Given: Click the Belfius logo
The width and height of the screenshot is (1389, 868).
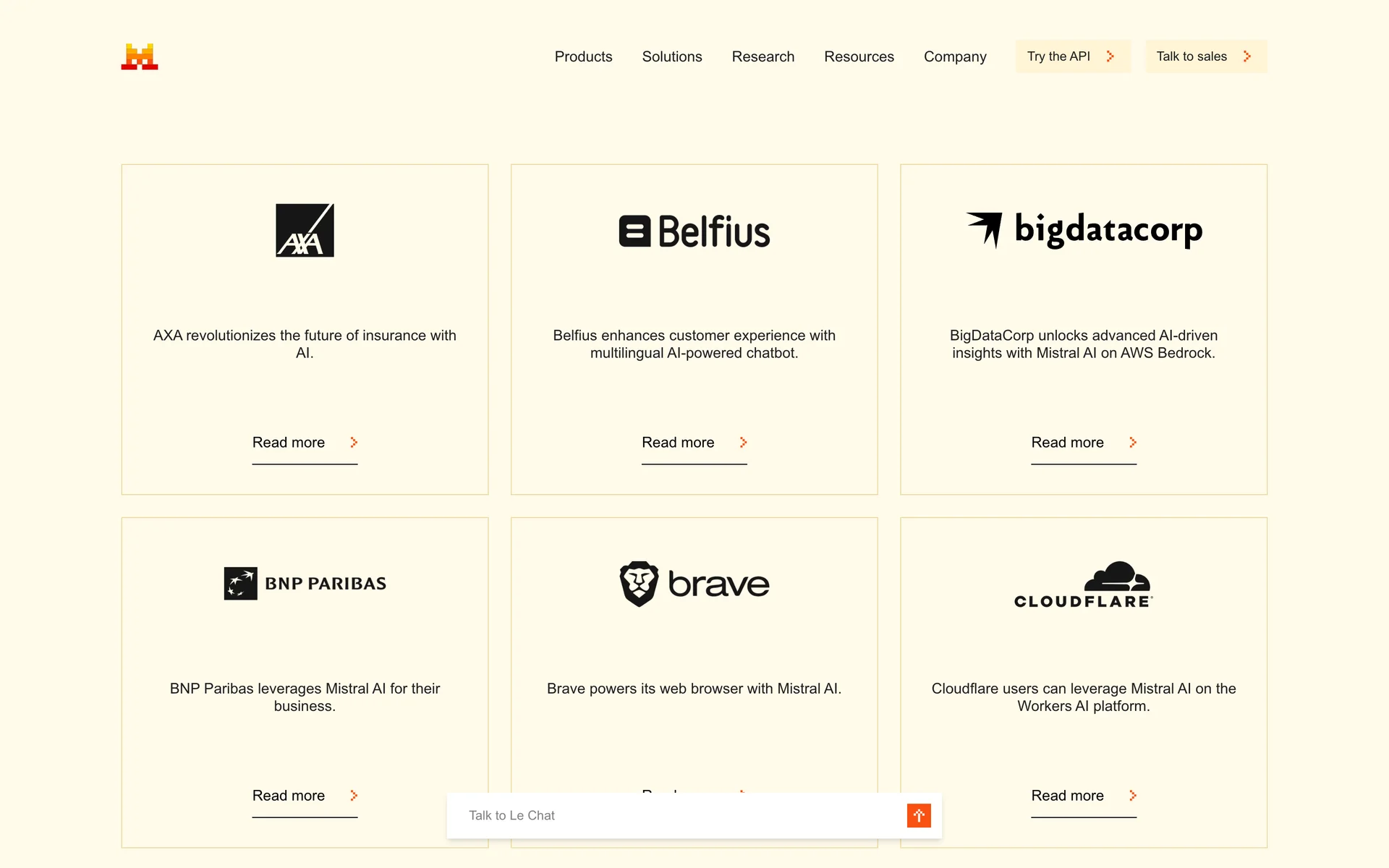Looking at the screenshot, I should click(x=694, y=231).
